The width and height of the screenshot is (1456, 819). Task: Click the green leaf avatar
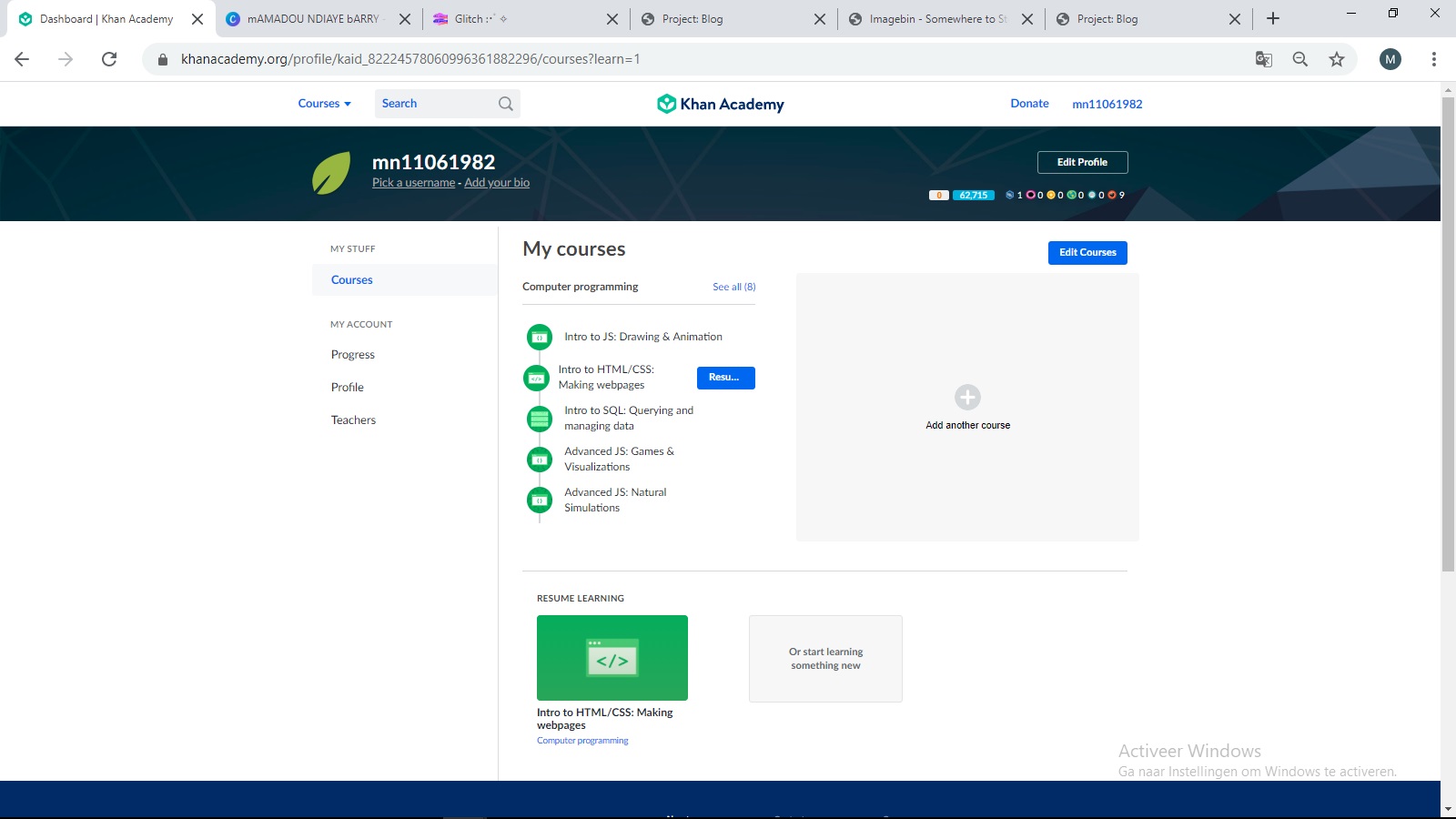tap(331, 173)
